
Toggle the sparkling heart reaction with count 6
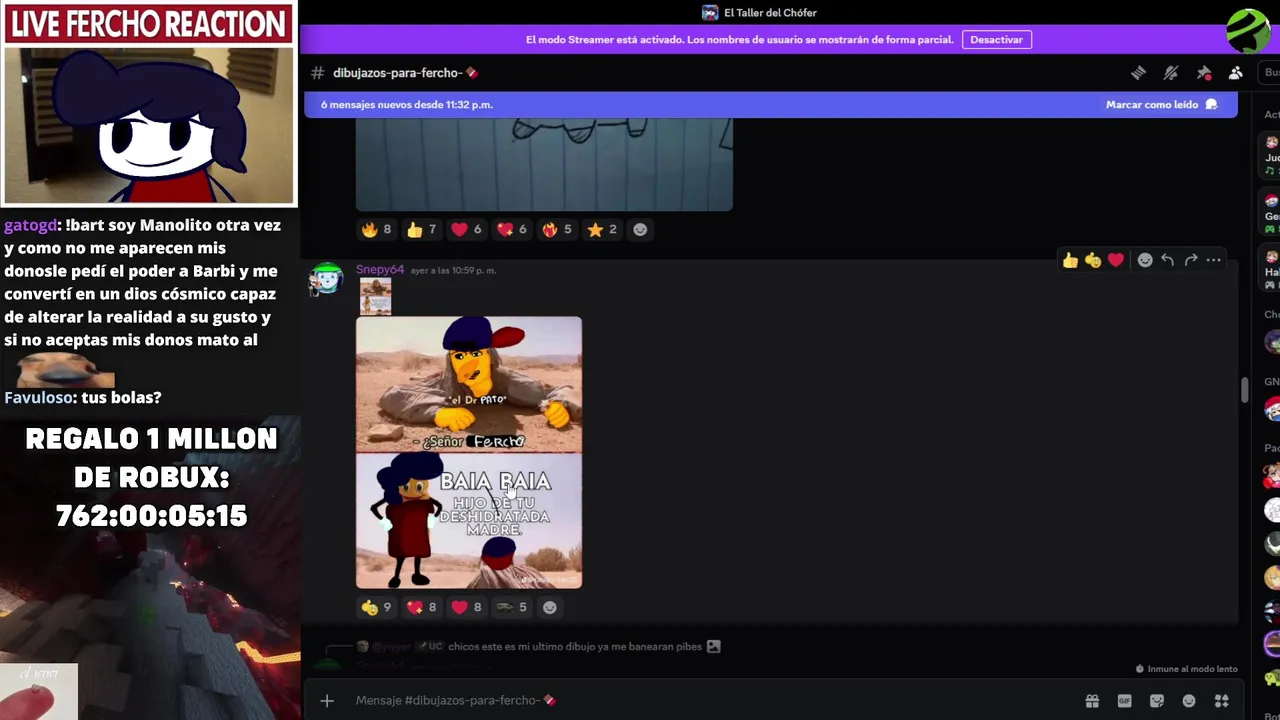coord(512,230)
